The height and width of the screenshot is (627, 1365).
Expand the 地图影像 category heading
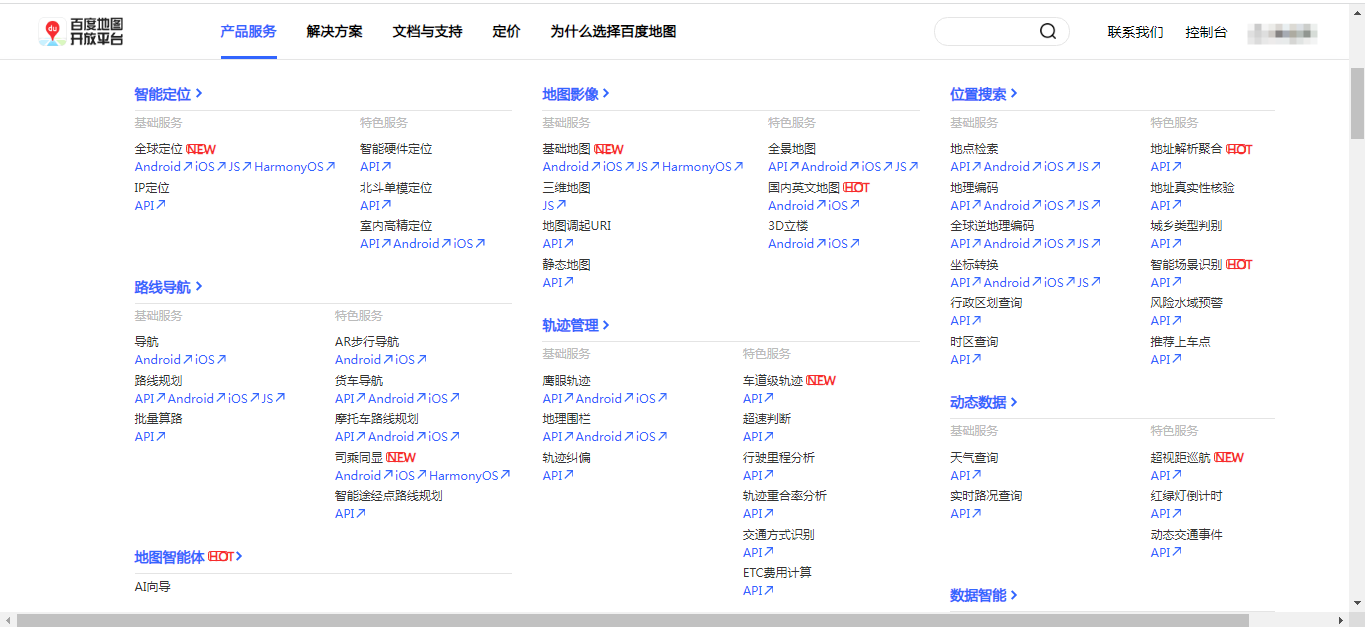click(x=576, y=94)
